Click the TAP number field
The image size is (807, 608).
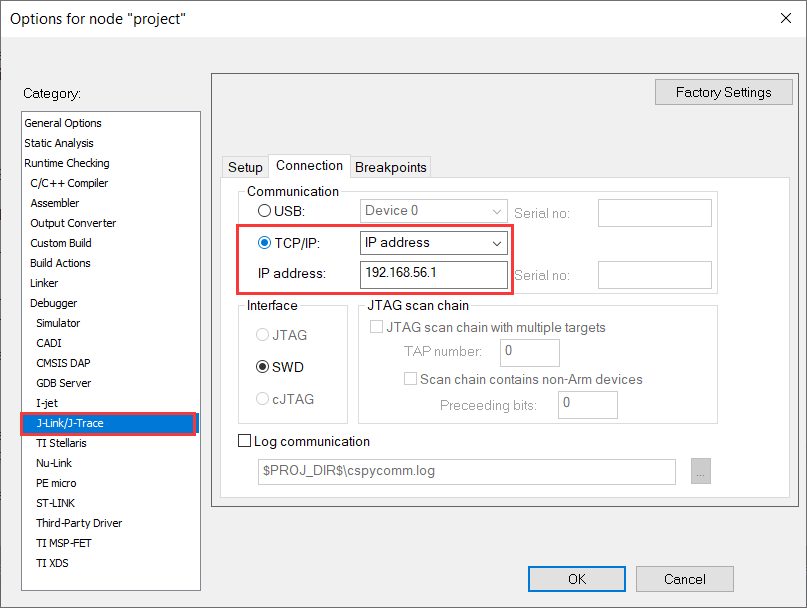[530, 352]
